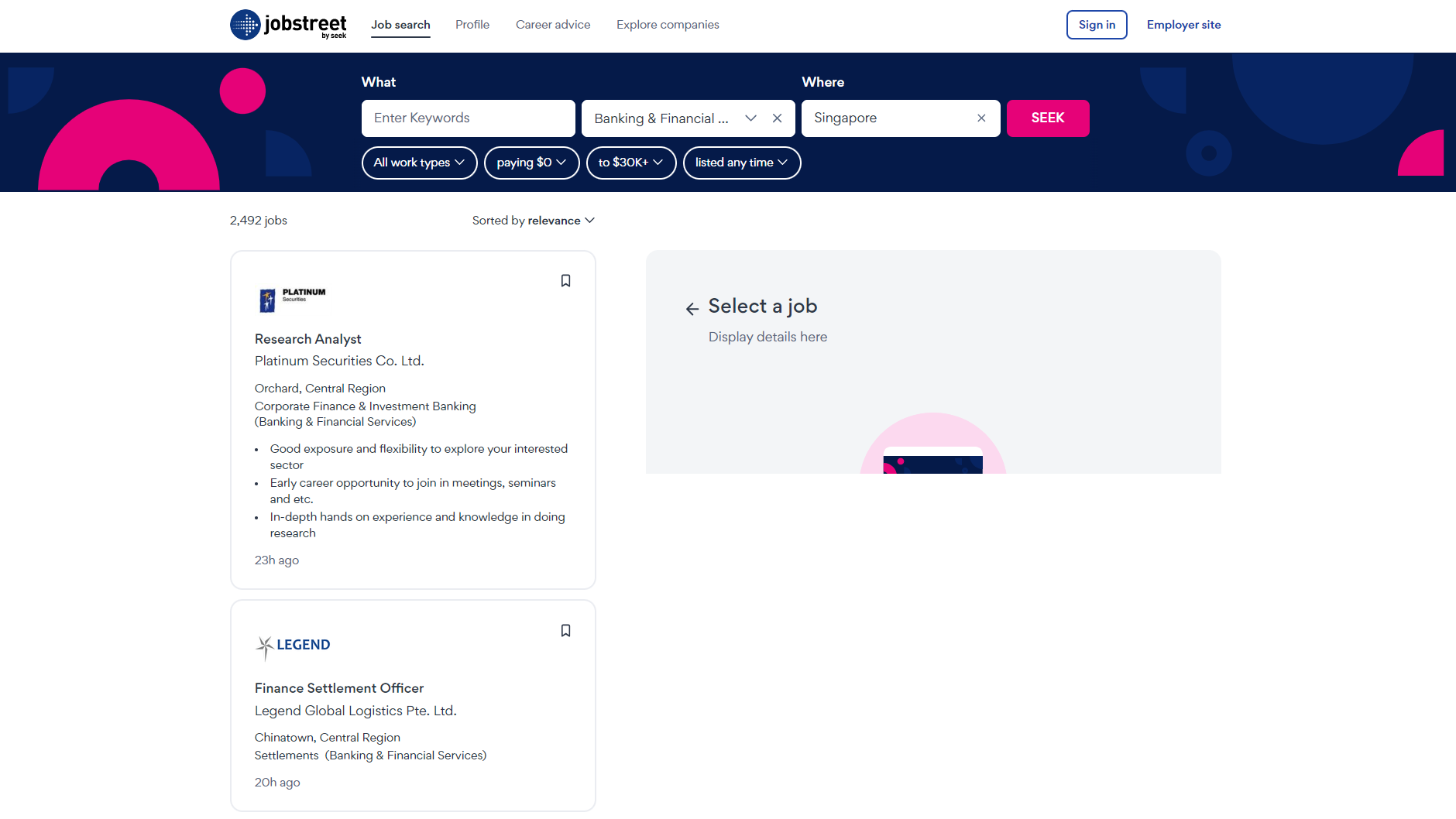The height and width of the screenshot is (819, 1456).
Task: Bookmark the Finance Settlement Officer job
Action: (565, 631)
